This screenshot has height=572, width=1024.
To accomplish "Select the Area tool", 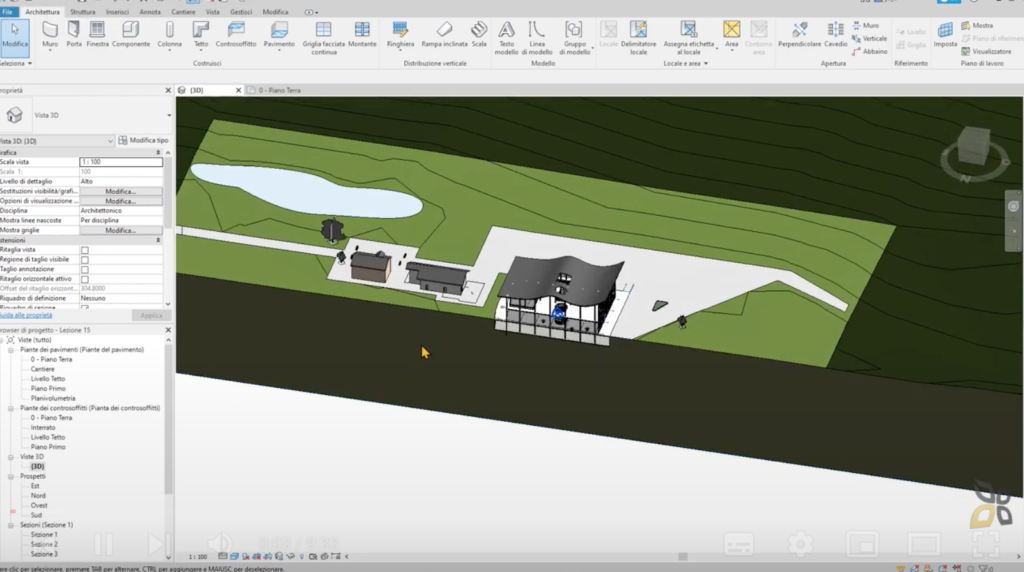I will 731,34.
